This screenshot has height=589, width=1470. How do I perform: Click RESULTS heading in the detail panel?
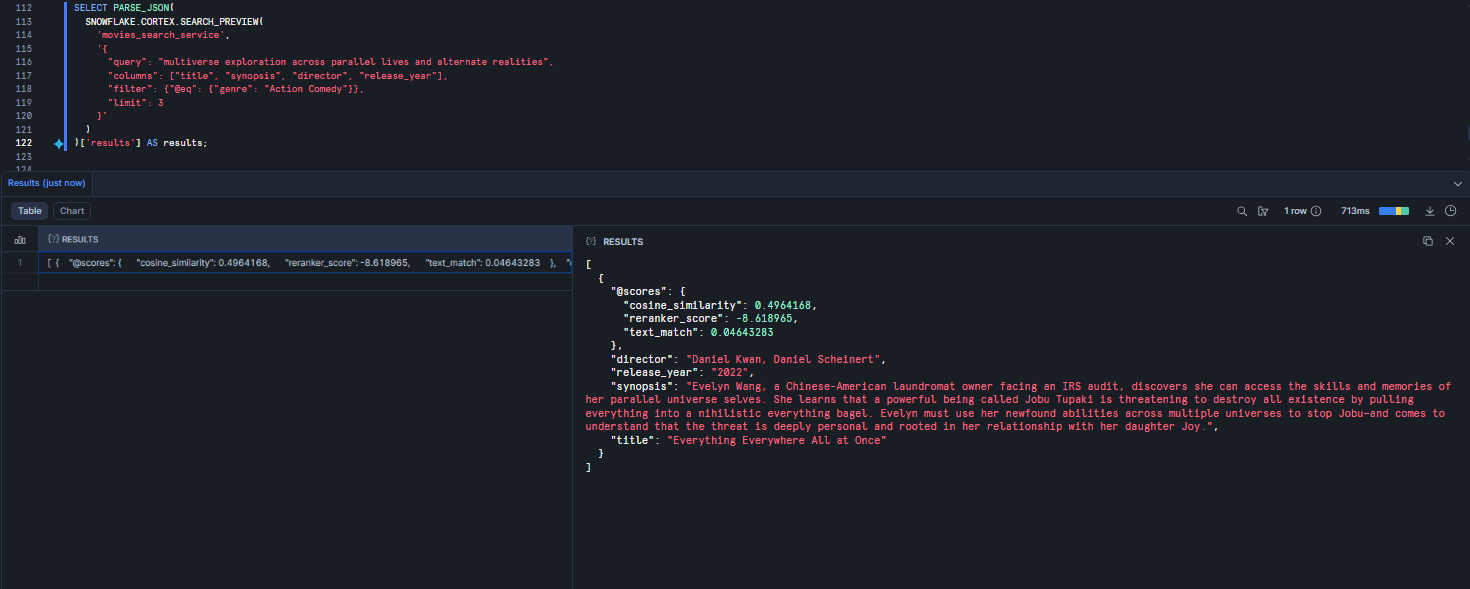pyautogui.click(x=623, y=242)
